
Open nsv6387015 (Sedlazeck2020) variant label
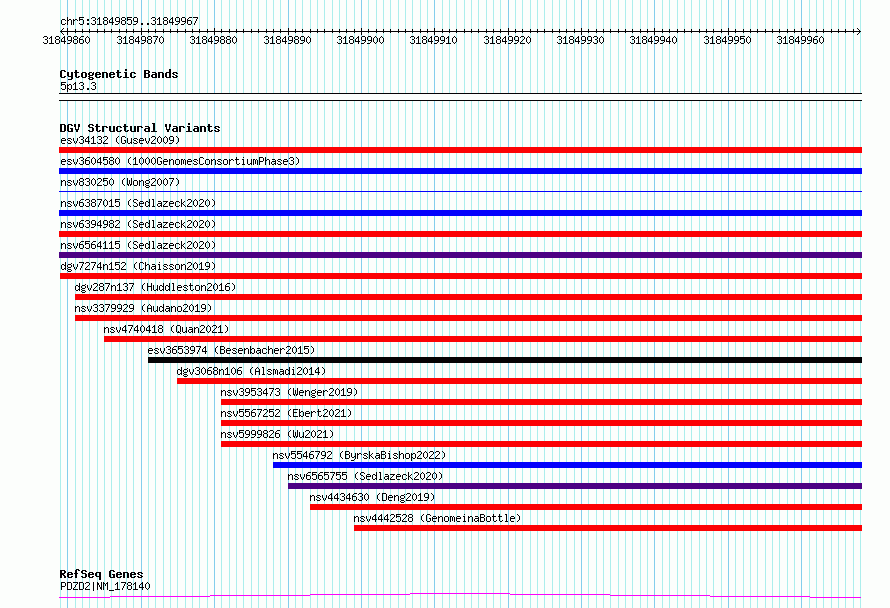click(x=138, y=203)
